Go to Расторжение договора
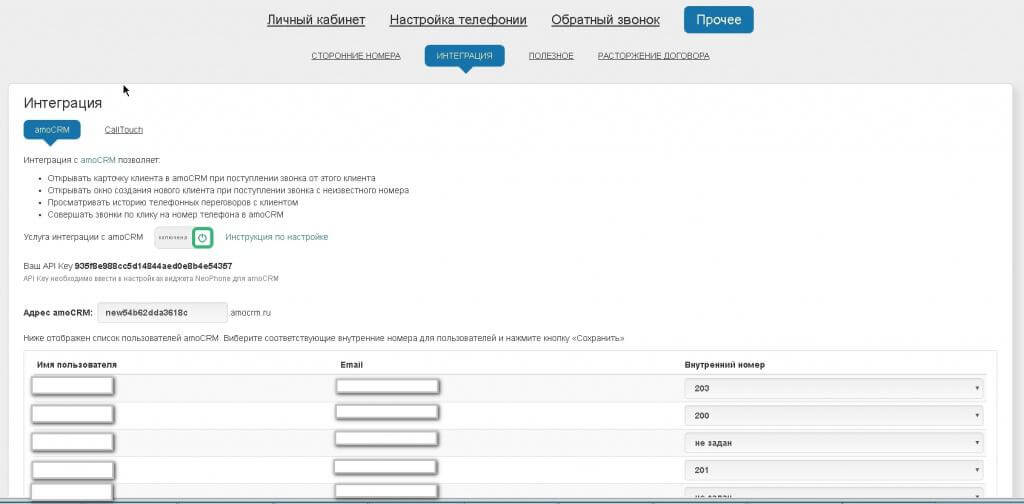The image size is (1024, 504). (653, 56)
